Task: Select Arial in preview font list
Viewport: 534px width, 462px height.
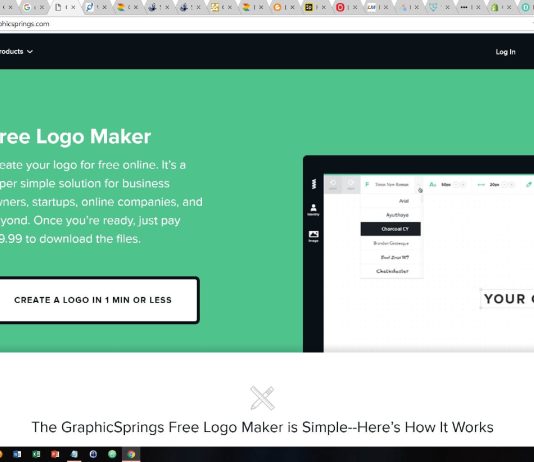Action: pos(404,201)
